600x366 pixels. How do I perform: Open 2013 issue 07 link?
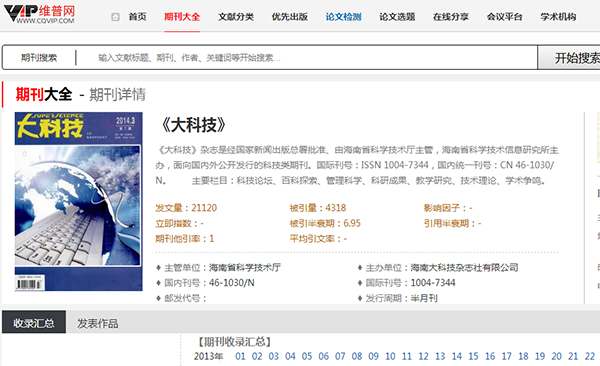340,356
